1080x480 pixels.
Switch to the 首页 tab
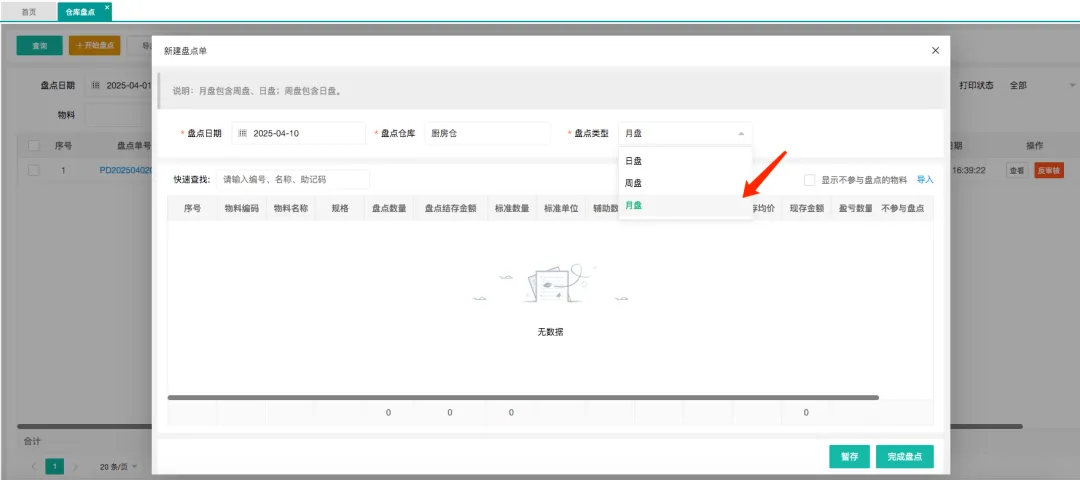29,11
